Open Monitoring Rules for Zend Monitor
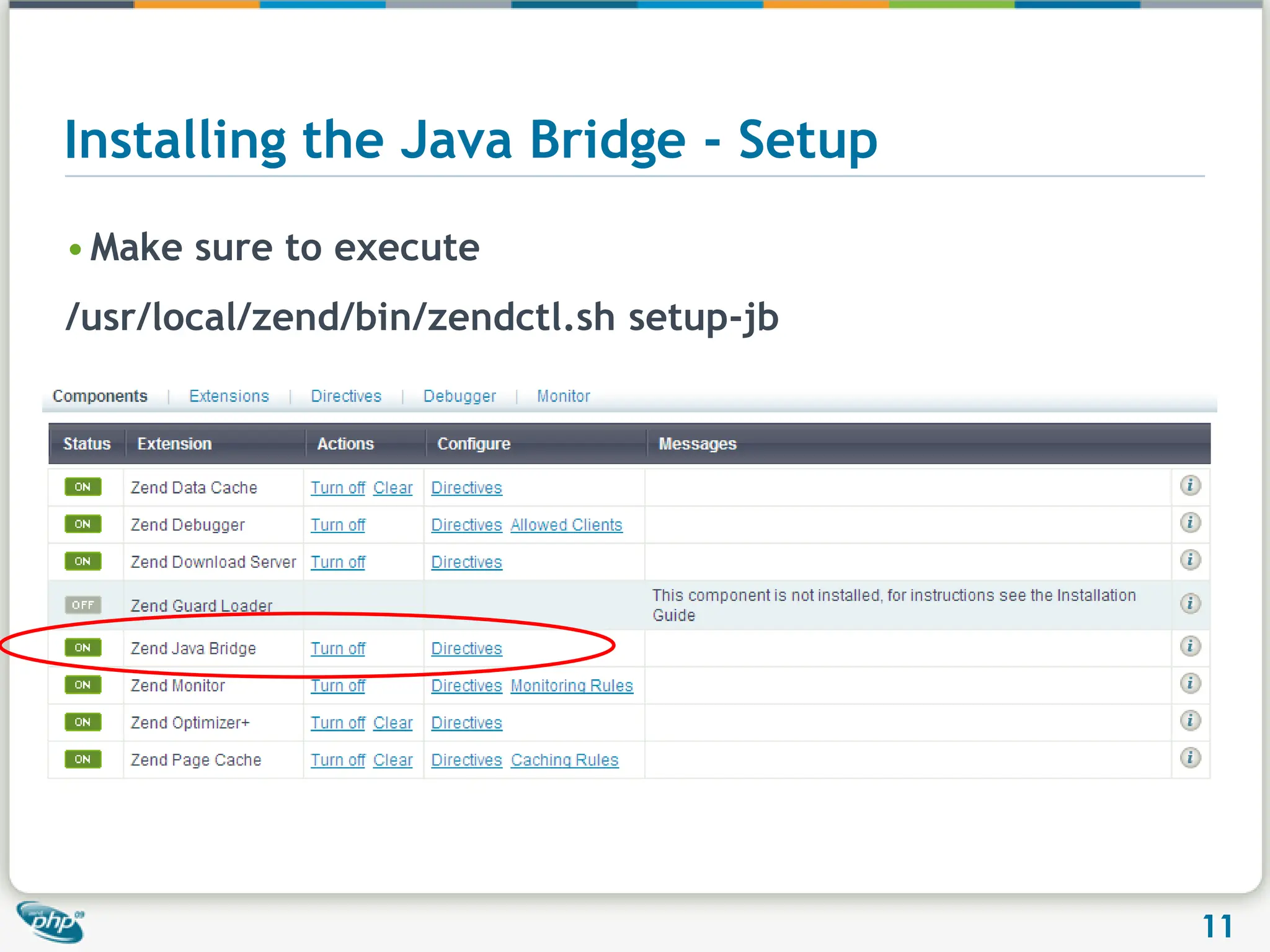 [572, 685]
